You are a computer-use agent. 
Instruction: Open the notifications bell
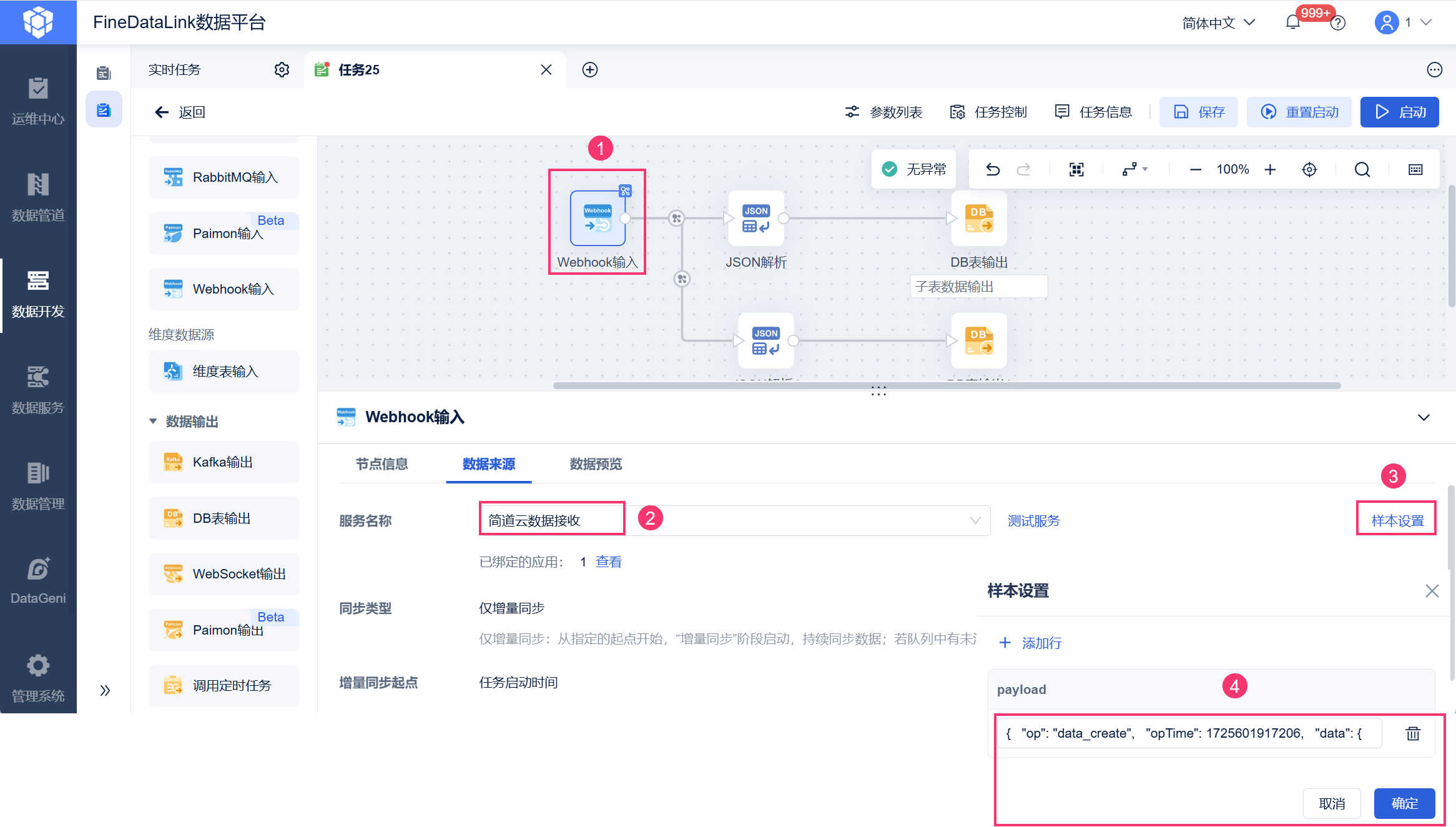coord(1292,23)
